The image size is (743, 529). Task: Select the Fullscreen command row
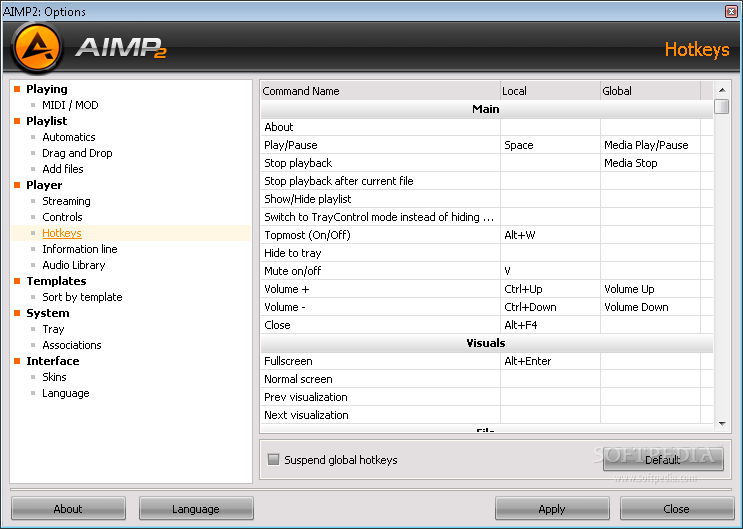[x=487, y=361]
